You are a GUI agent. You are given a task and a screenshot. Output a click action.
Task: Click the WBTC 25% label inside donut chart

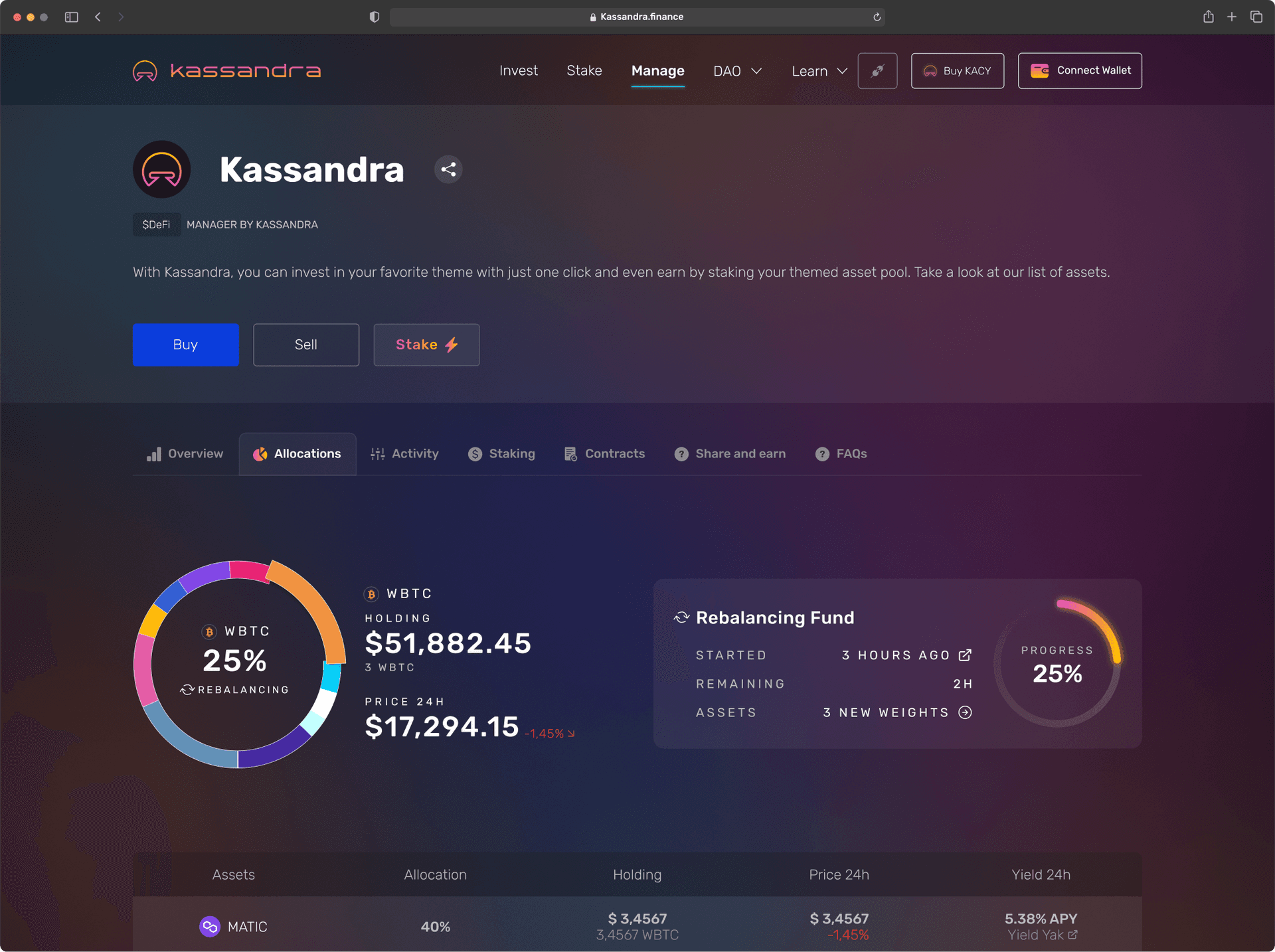236,649
